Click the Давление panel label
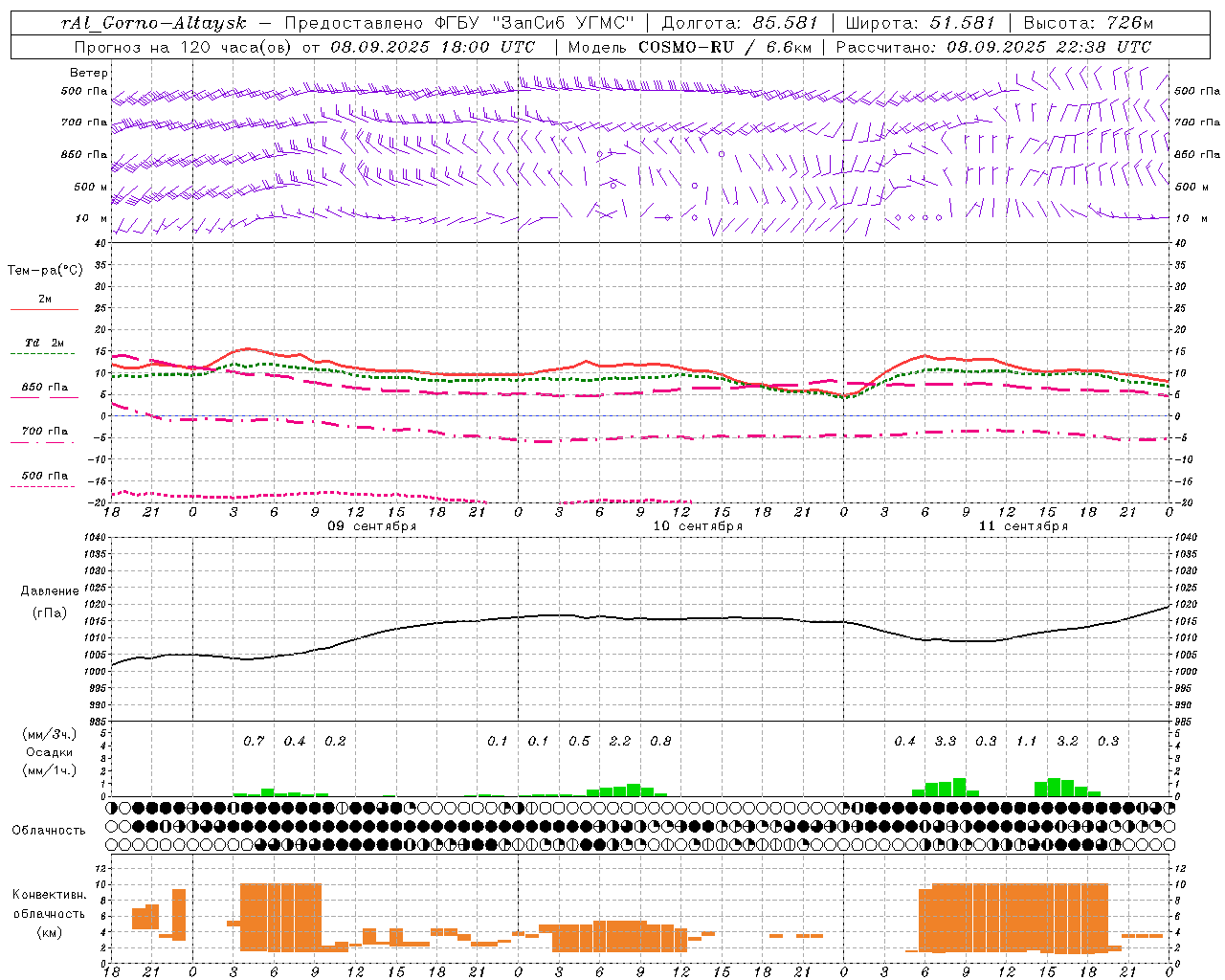1225x980 pixels. pos(50,591)
